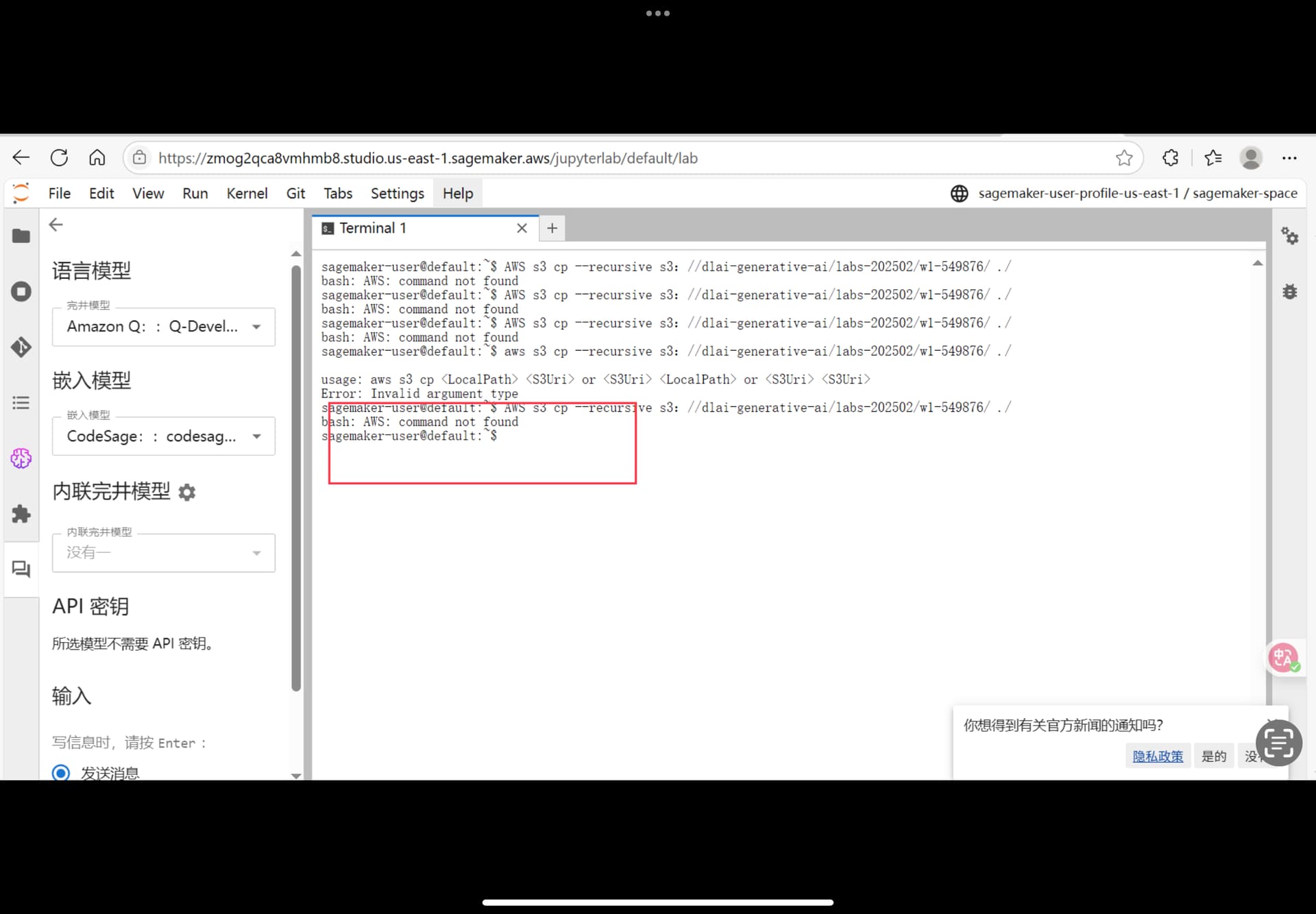Open the extension manager puzzle icon
Image resolution: width=1316 pixels, height=914 pixels.
(21, 514)
